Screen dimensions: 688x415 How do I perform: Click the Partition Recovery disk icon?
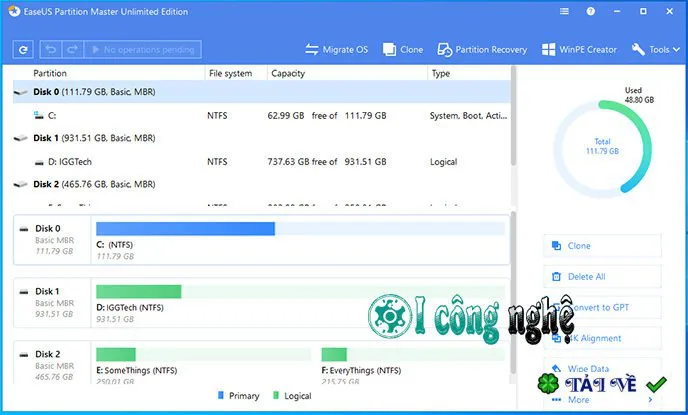(x=444, y=50)
